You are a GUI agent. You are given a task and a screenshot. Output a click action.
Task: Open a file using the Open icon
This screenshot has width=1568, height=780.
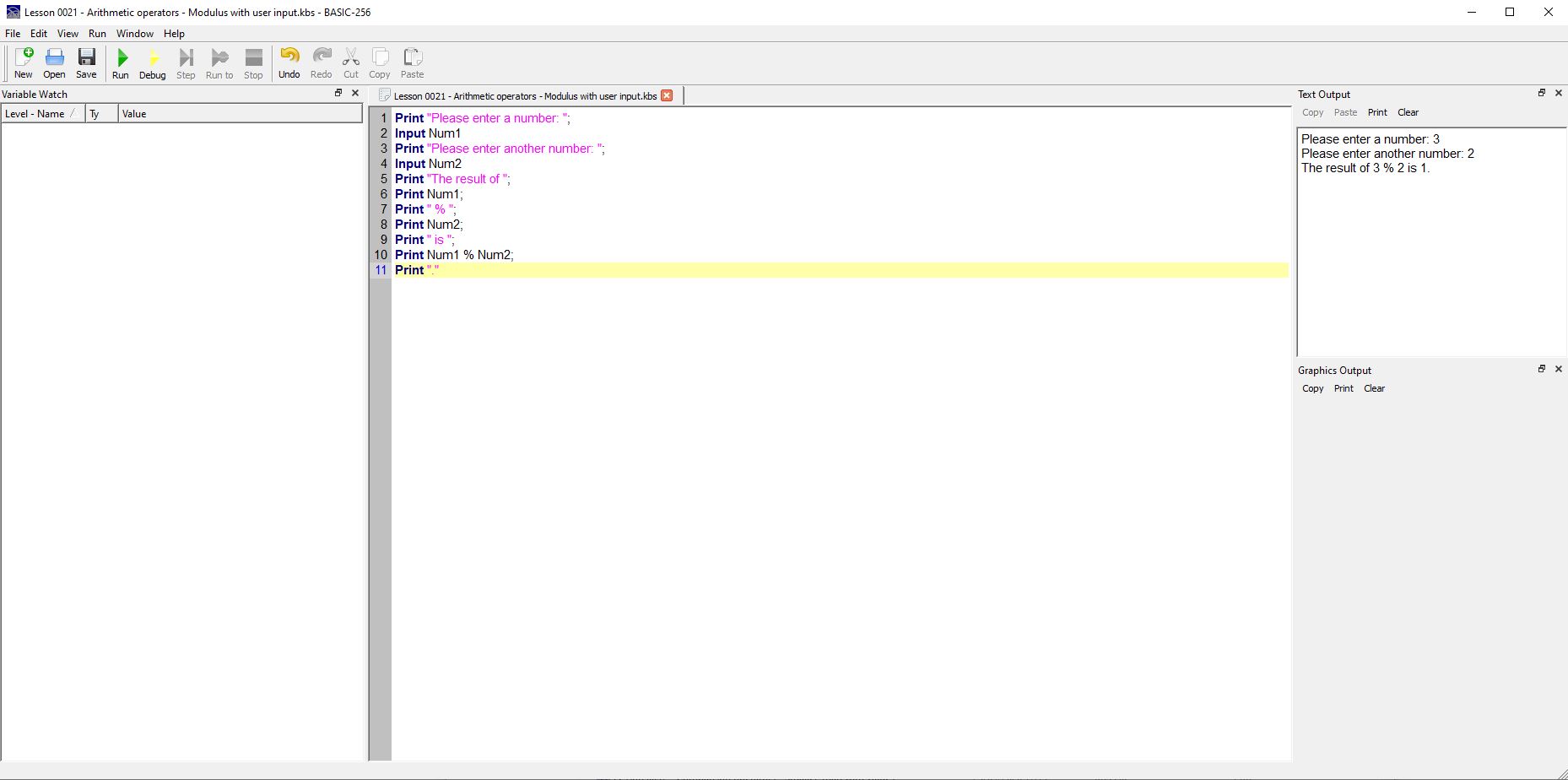54,63
